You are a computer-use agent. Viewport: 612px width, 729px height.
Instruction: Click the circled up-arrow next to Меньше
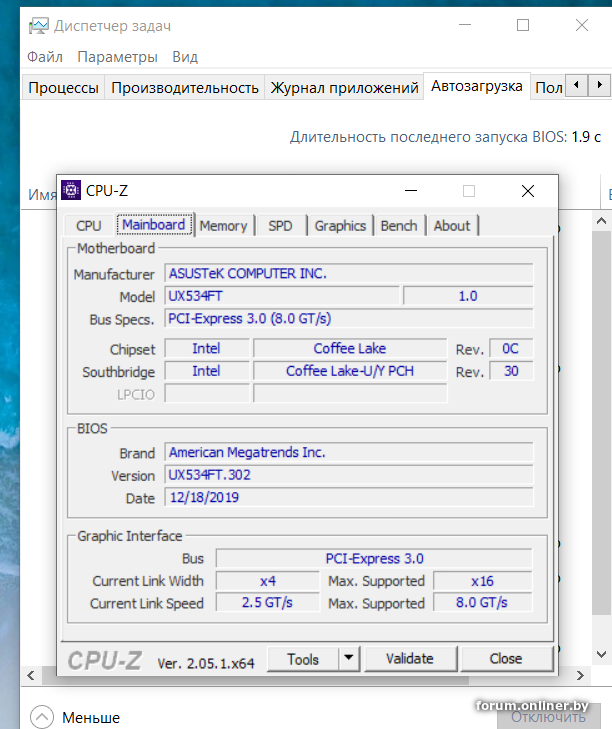pos(42,717)
